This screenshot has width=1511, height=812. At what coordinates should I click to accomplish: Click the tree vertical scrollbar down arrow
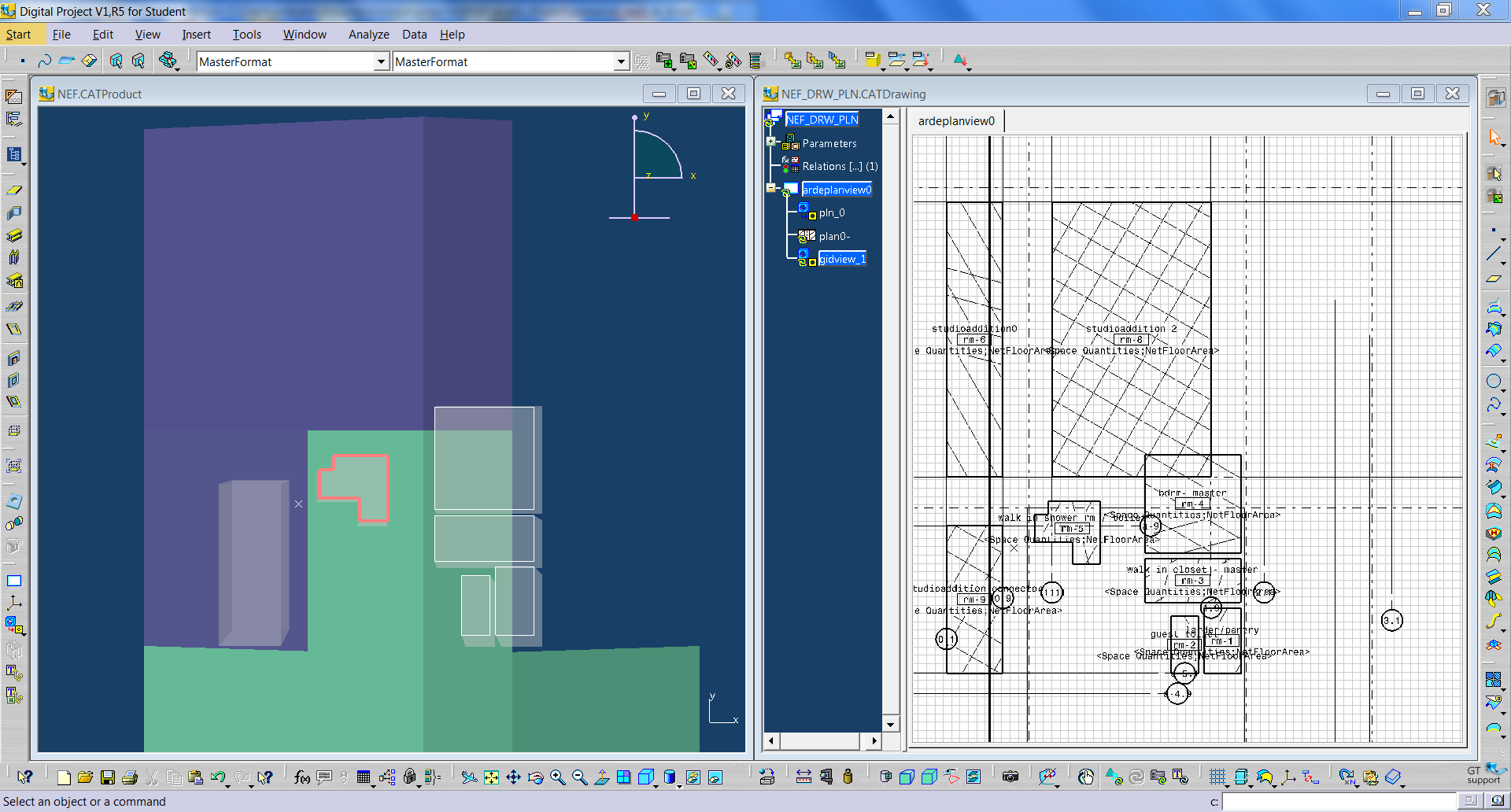(890, 725)
